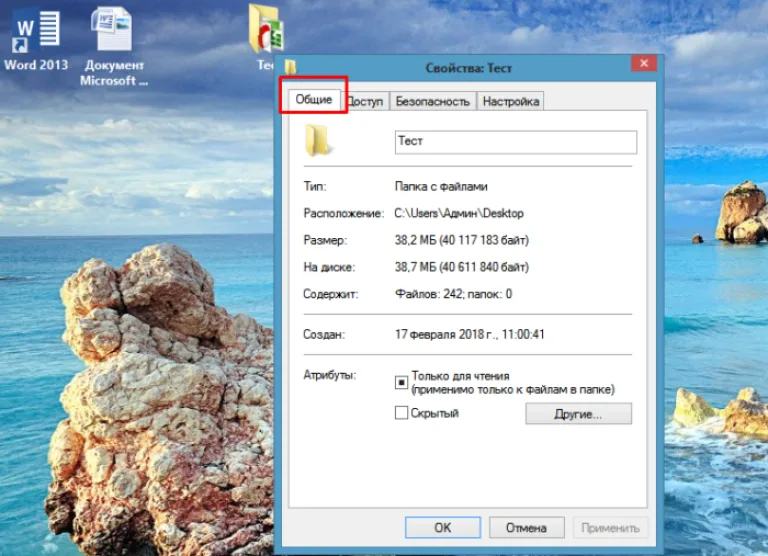Click the Размер: label
Screen dimensions: 768x556
tap(325, 240)
